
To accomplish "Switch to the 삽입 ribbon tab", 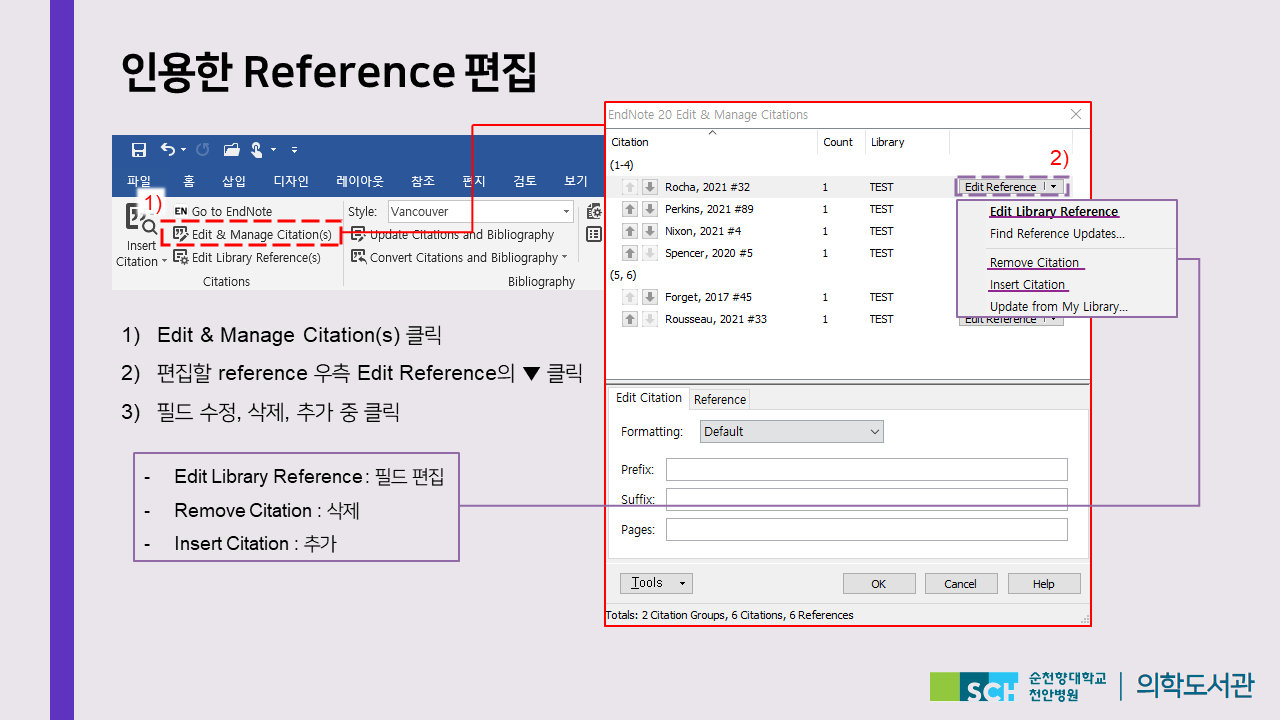I will click(x=234, y=181).
